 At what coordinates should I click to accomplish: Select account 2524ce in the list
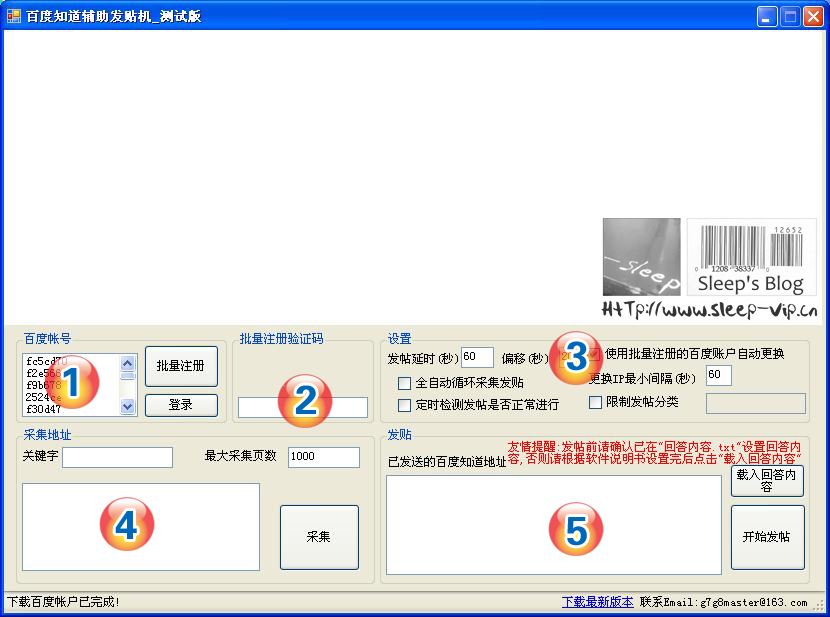43,397
